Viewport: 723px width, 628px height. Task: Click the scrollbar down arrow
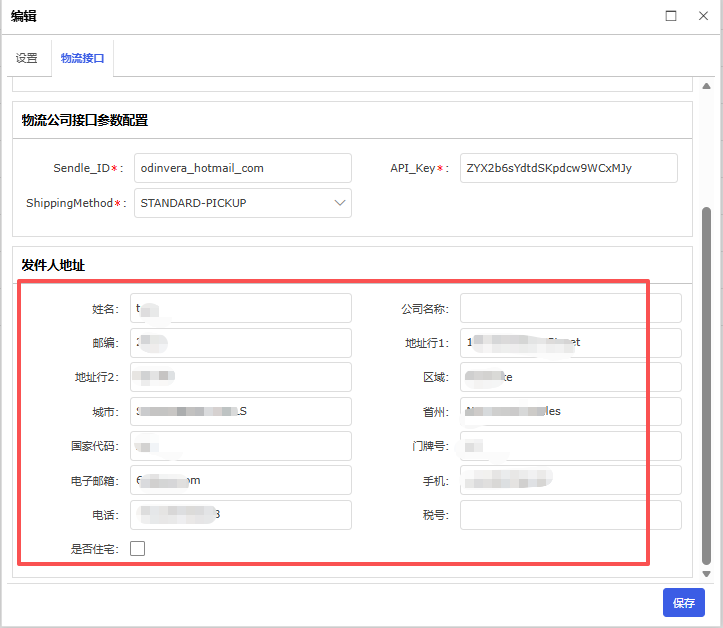(x=707, y=574)
